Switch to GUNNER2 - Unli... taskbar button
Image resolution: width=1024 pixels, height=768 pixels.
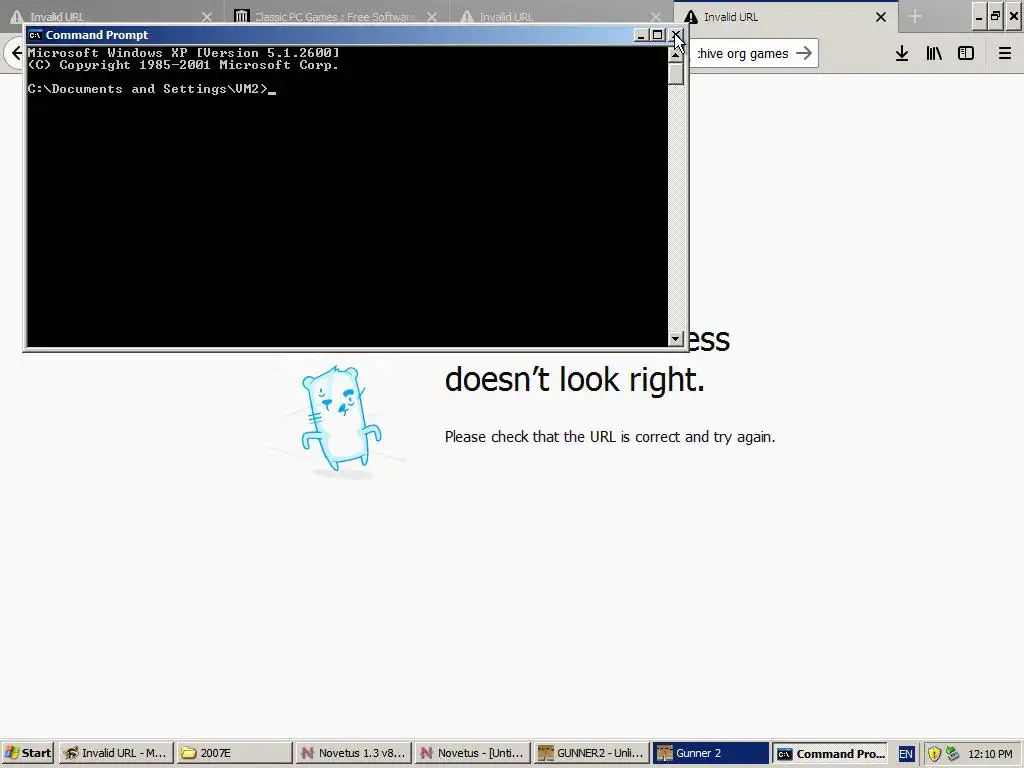pos(591,753)
